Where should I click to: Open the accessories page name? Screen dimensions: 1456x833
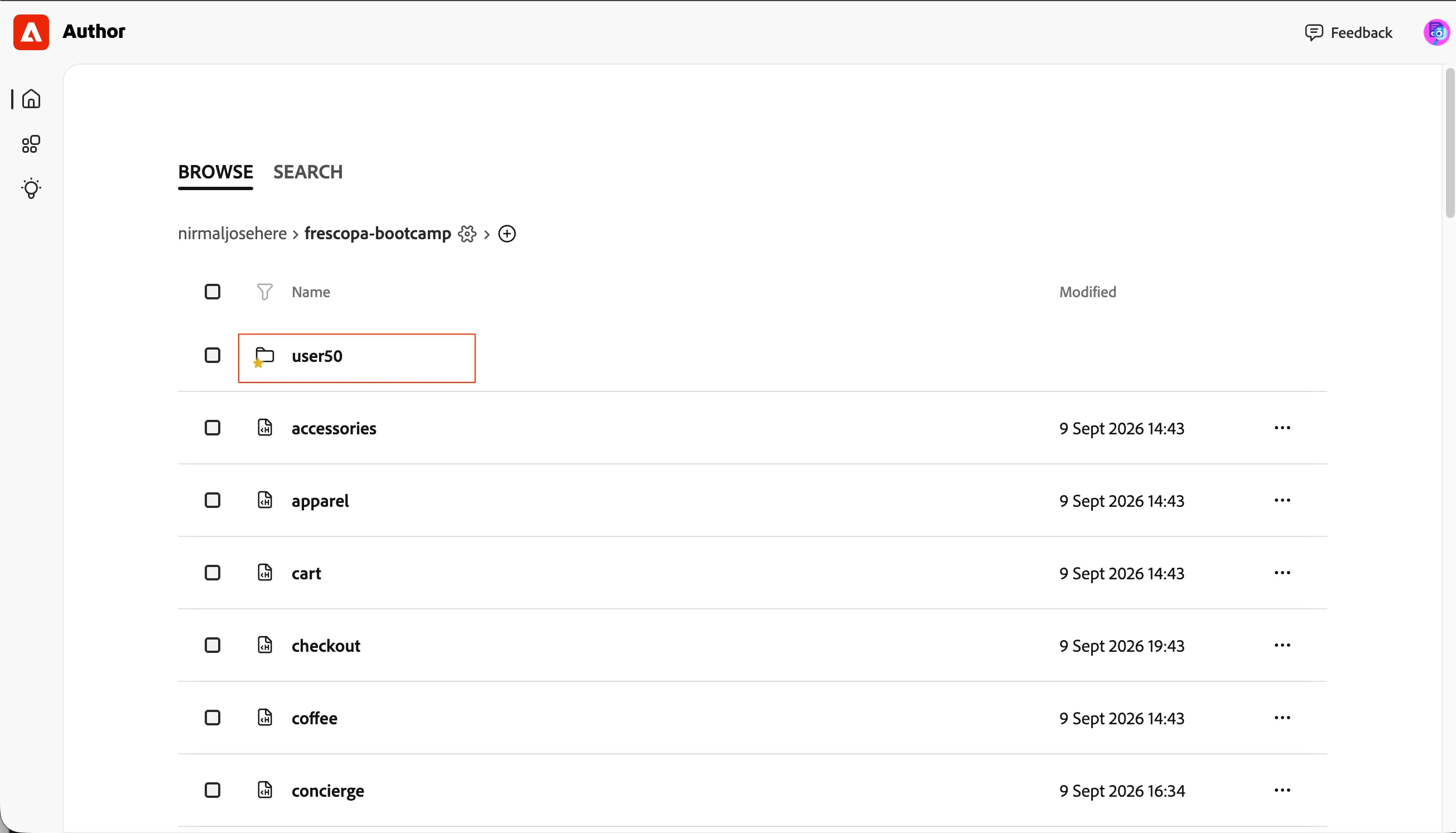[334, 429]
